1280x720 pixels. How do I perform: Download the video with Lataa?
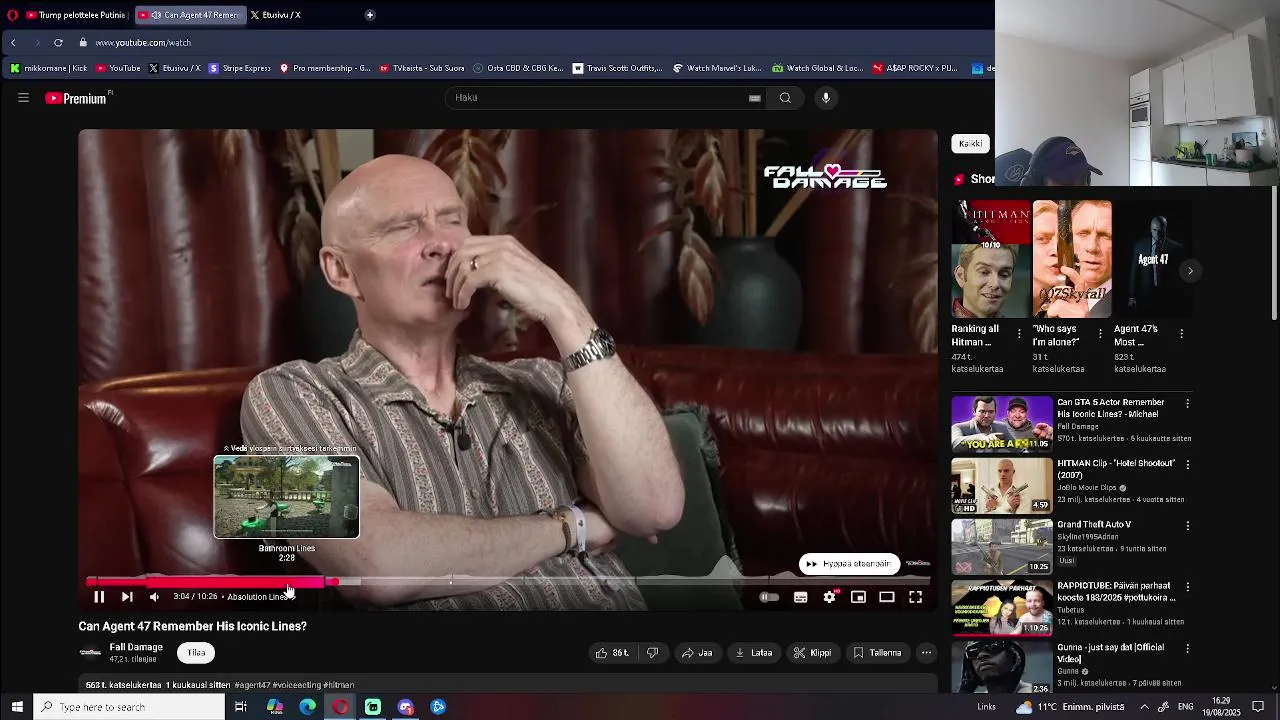pos(754,653)
